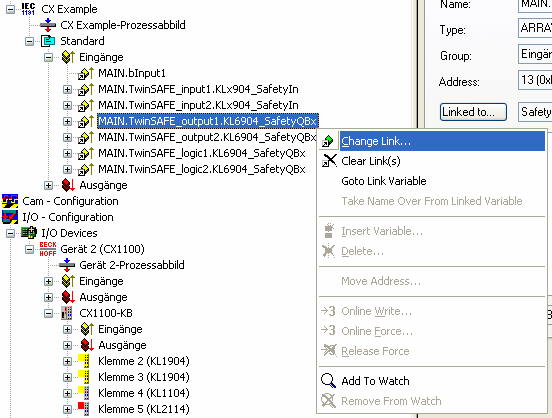Click the Linked to... button
This screenshot has width=552, height=418.
(473, 112)
